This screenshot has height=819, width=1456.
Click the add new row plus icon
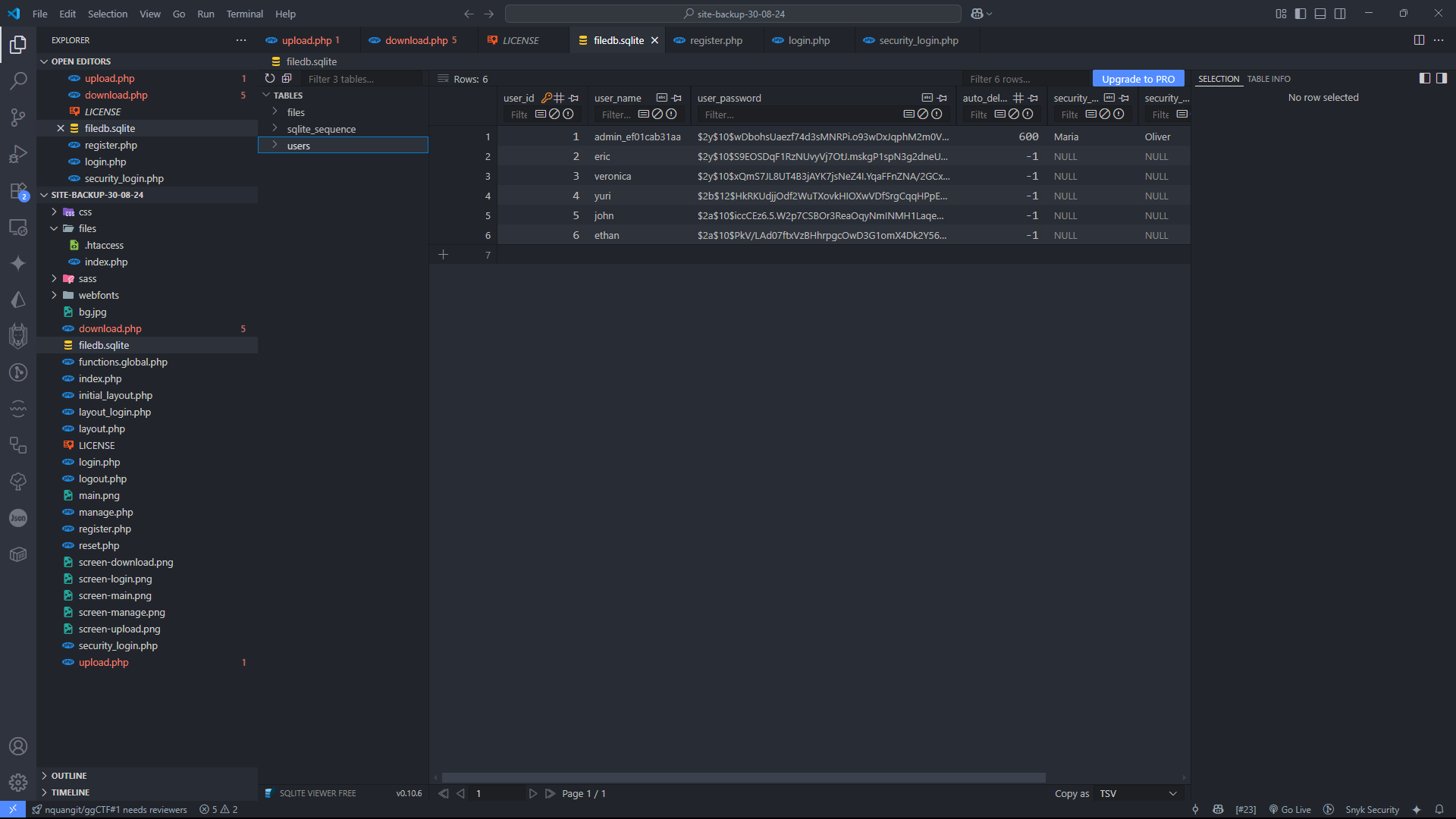[444, 255]
